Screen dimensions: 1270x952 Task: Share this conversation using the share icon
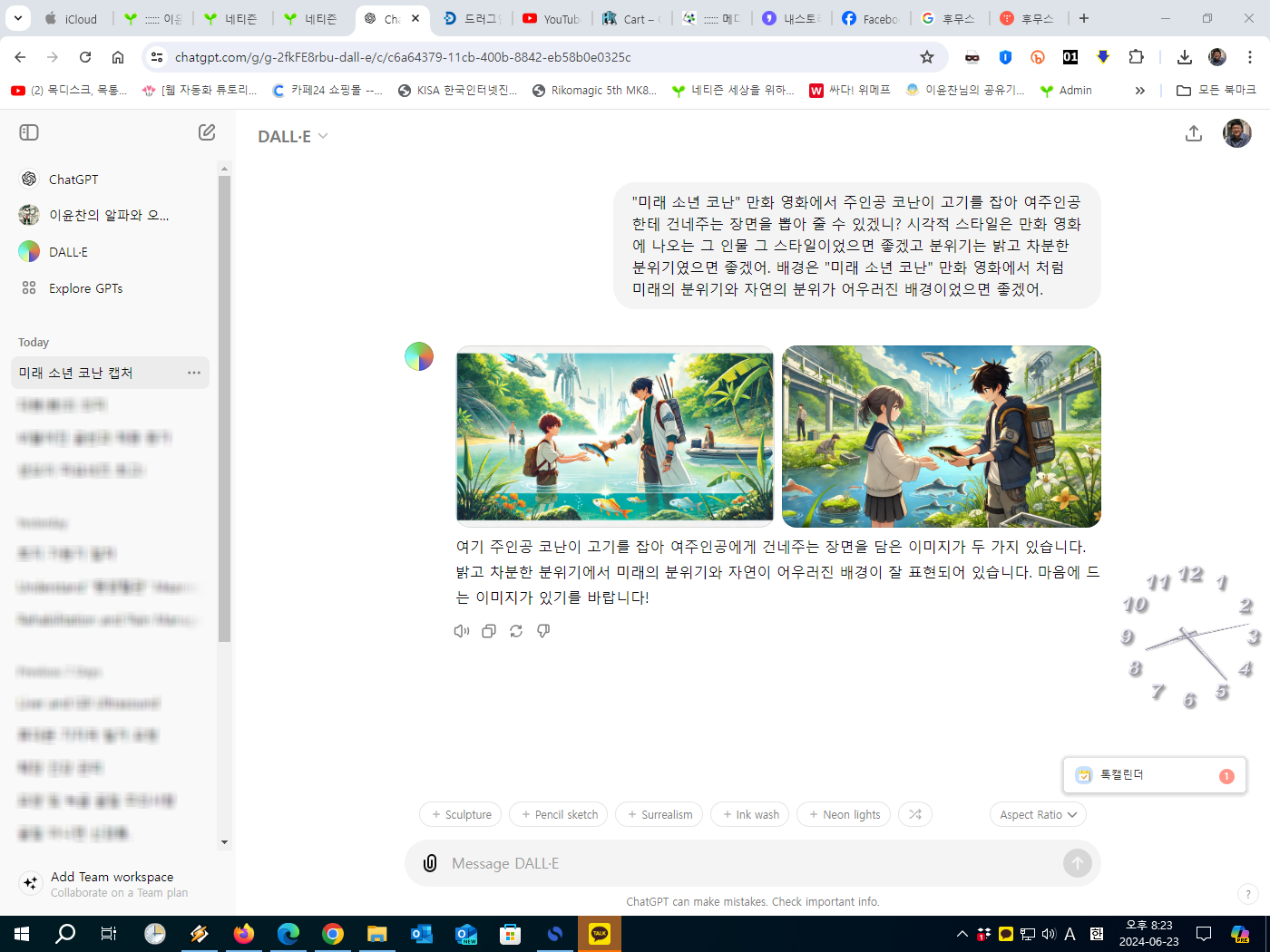coord(1194,133)
